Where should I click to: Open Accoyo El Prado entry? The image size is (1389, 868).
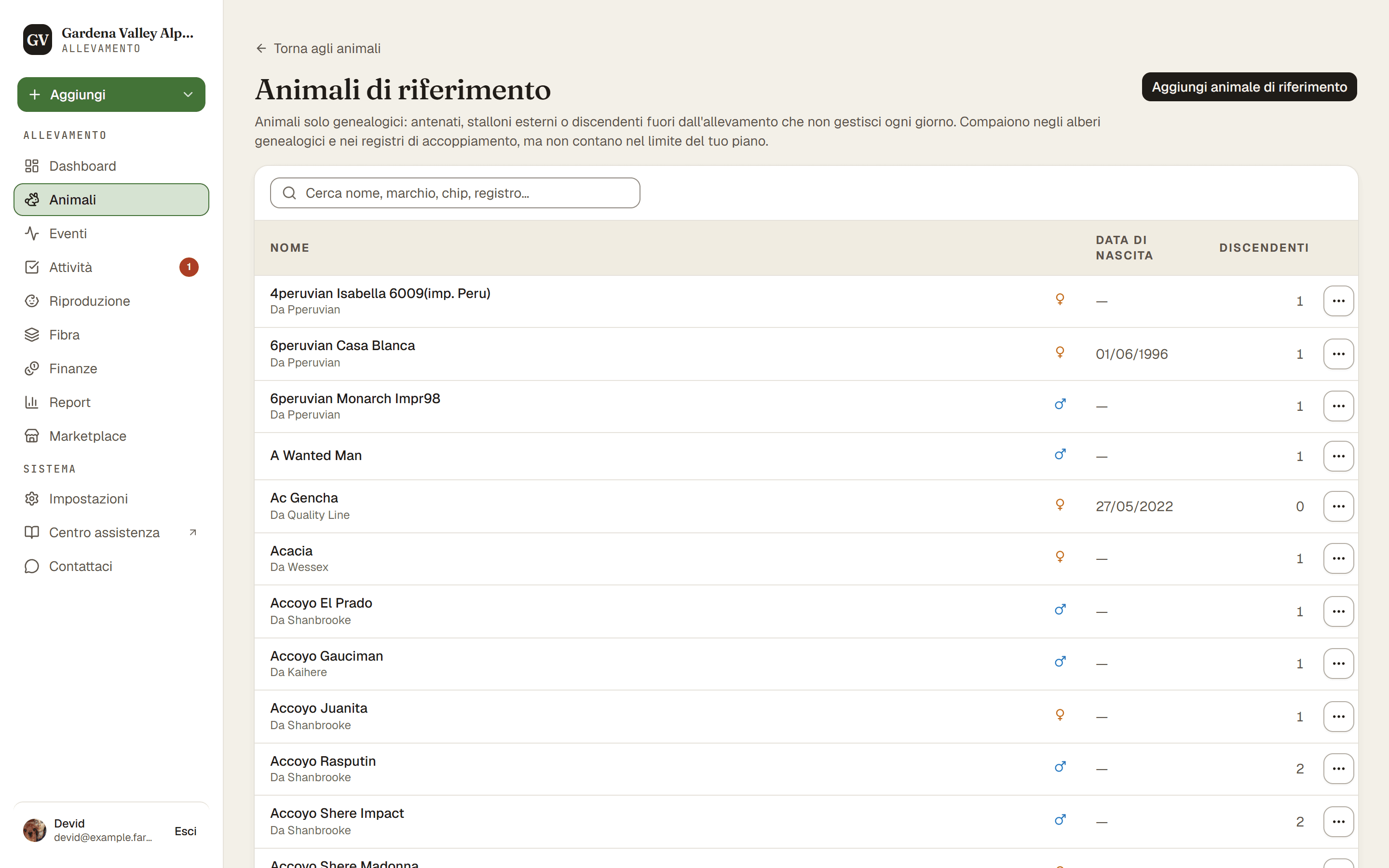pos(321,603)
